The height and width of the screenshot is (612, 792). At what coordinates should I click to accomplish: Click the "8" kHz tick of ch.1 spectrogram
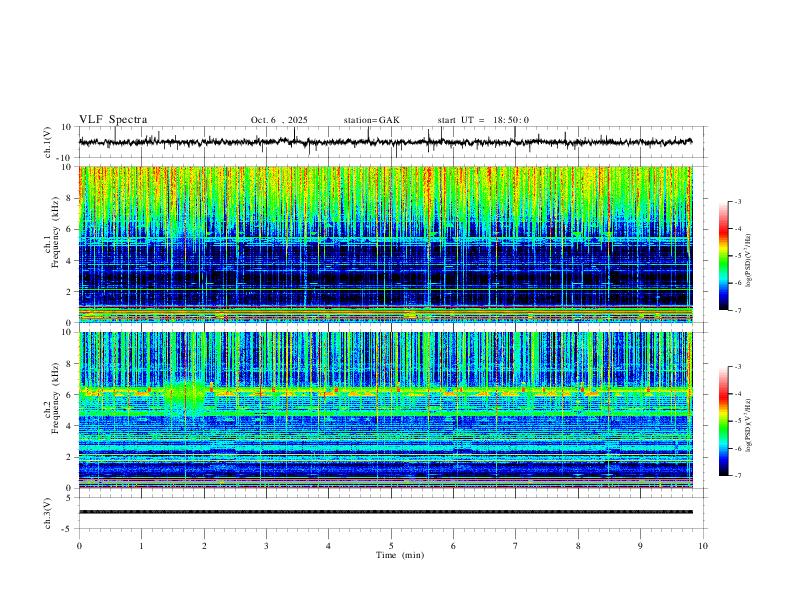(70, 198)
